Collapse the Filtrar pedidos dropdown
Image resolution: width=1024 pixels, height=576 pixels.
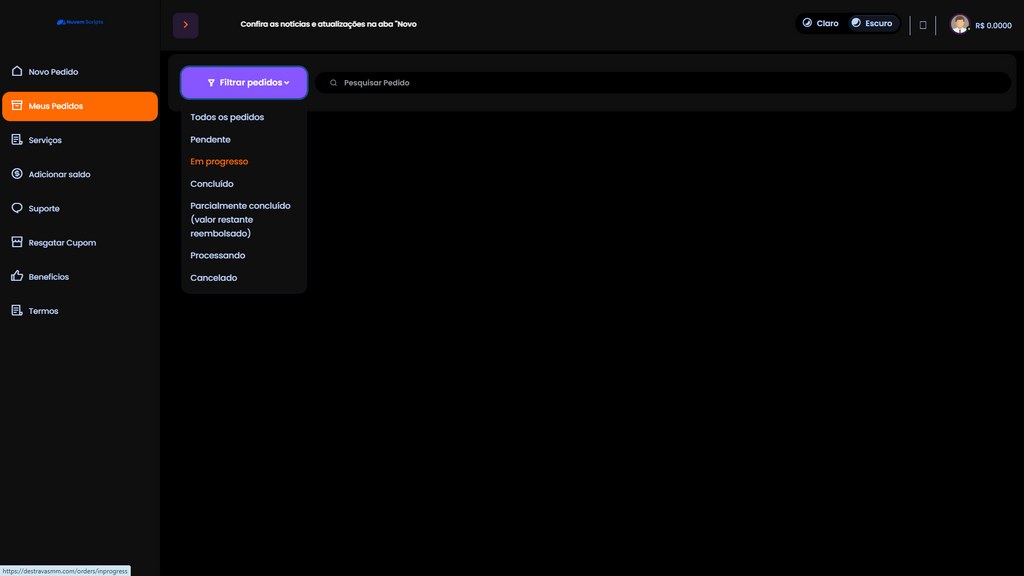pyautogui.click(x=244, y=83)
